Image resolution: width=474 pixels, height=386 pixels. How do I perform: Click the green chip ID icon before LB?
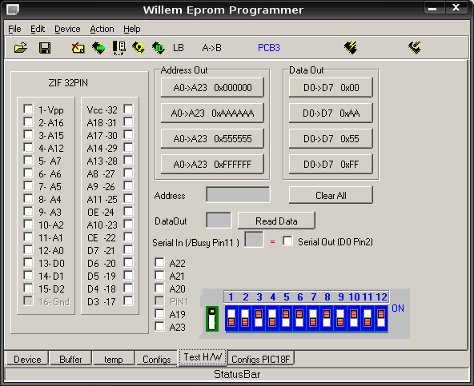(x=158, y=48)
